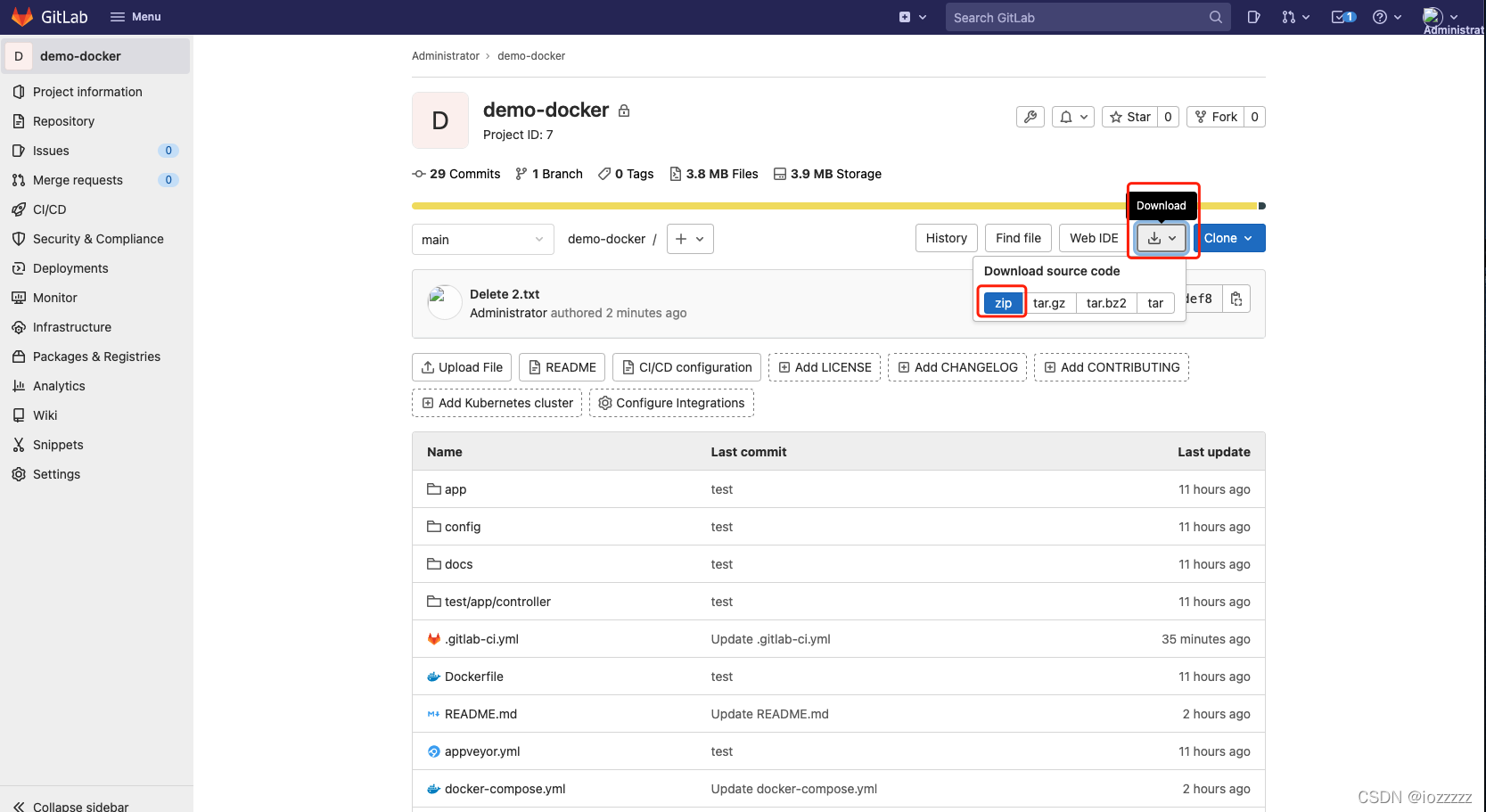Open the Issues icon in top bar
Screen dimensions: 1486x812
coord(1253,17)
